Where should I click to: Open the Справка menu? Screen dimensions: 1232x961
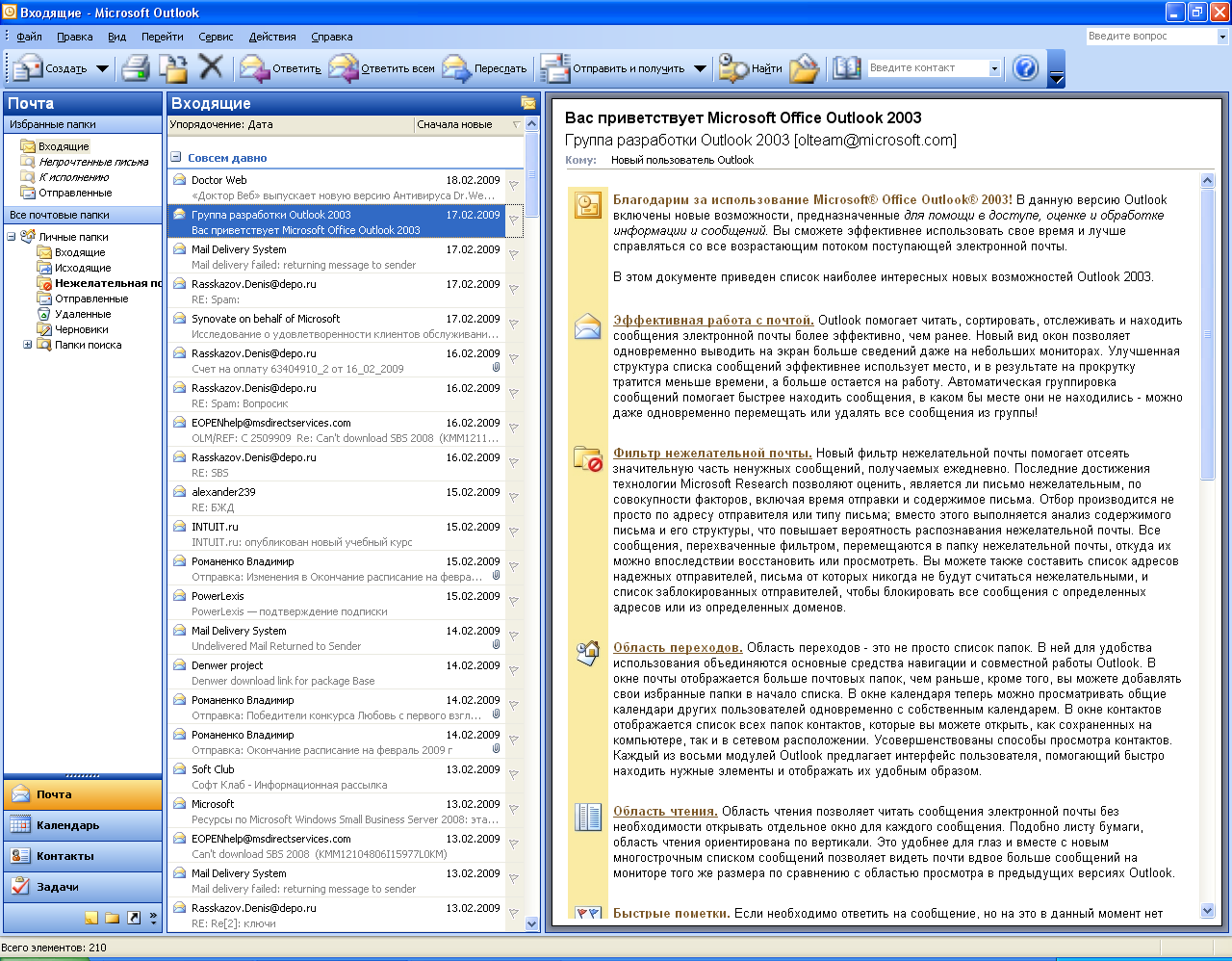point(332,37)
